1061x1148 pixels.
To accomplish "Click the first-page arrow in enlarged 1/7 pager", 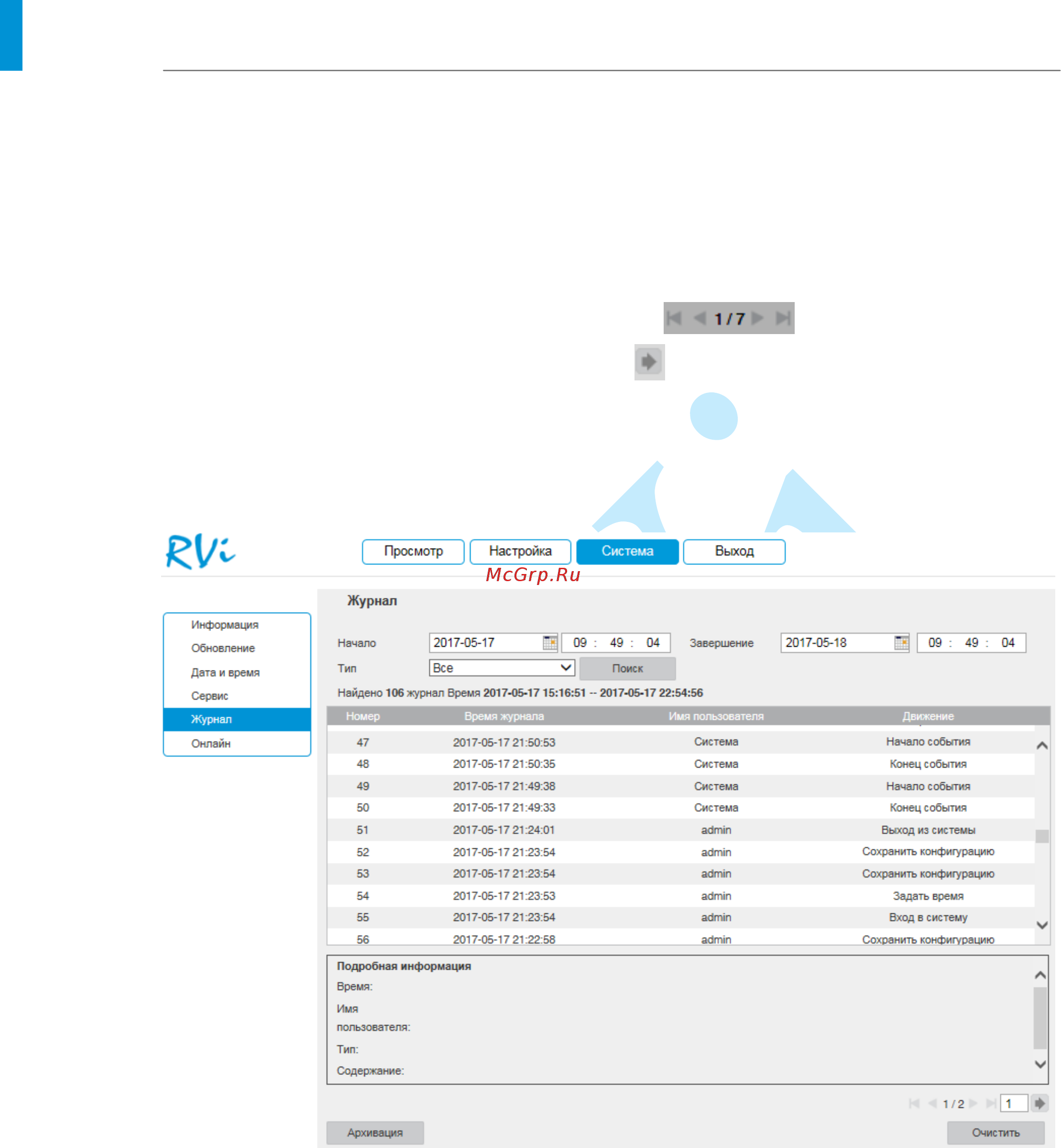I will [x=675, y=318].
